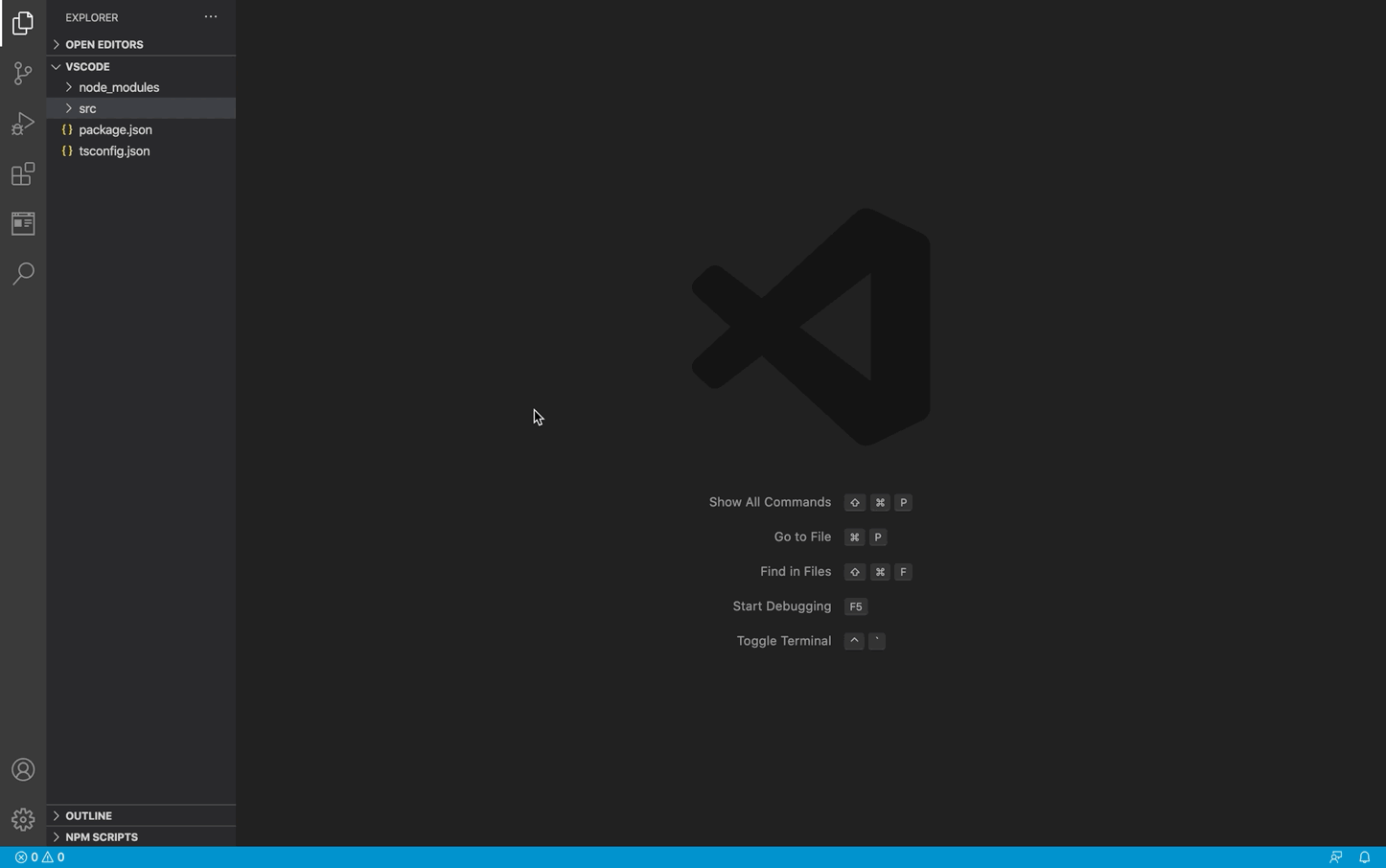Click the F key hint for Find in Files
The image size is (1386, 868).
pos(903,572)
